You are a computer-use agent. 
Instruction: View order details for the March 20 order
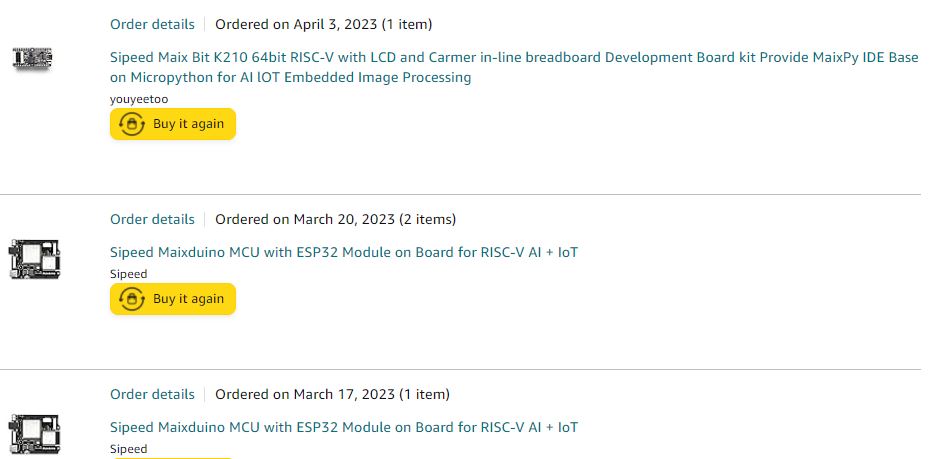pyautogui.click(x=152, y=220)
